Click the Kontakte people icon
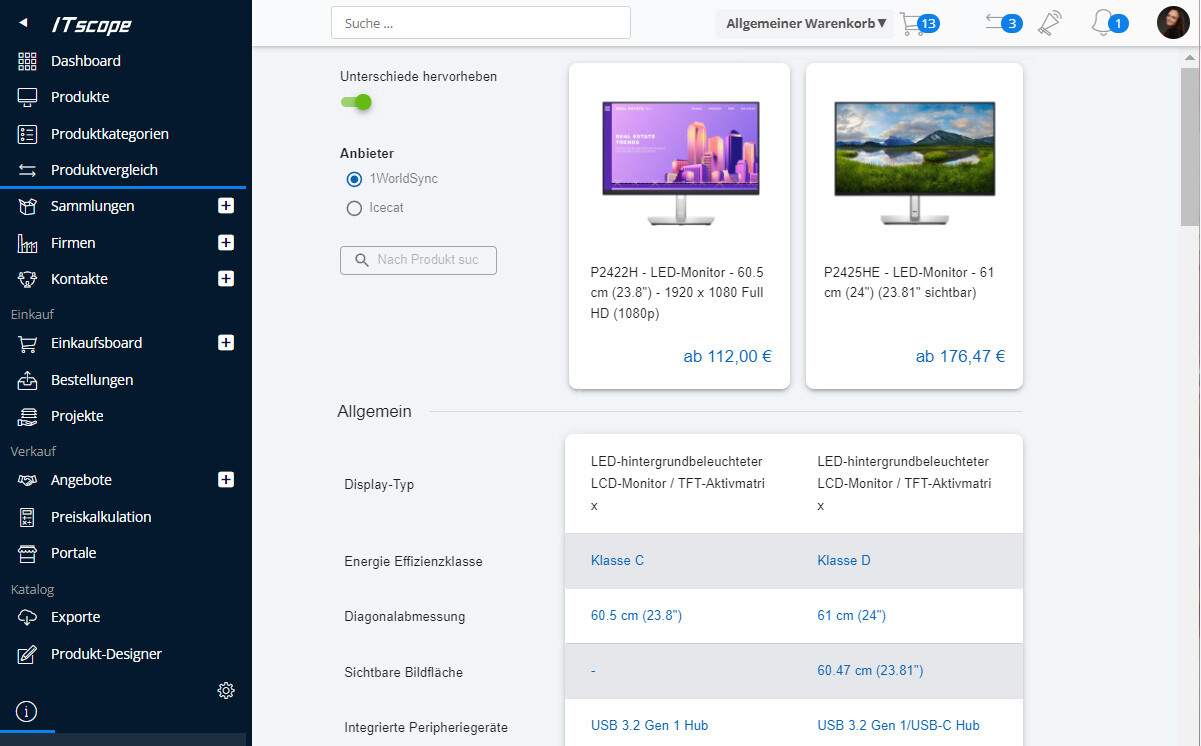Image resolution: width=1201 pixels, height=746 pixels. (x=28, y=279)
